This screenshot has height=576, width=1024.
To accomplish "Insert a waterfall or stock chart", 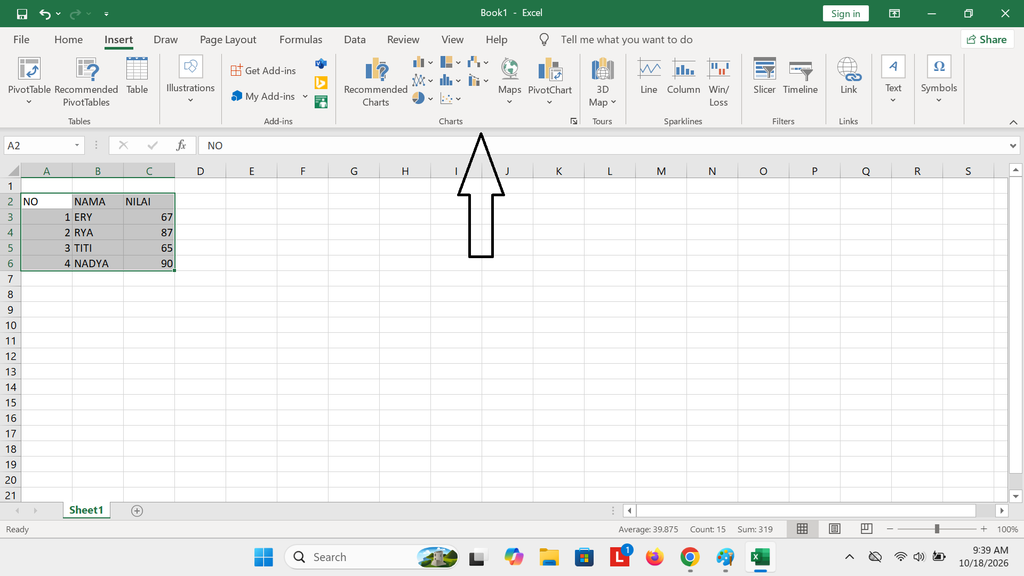I will coord(478,62).
